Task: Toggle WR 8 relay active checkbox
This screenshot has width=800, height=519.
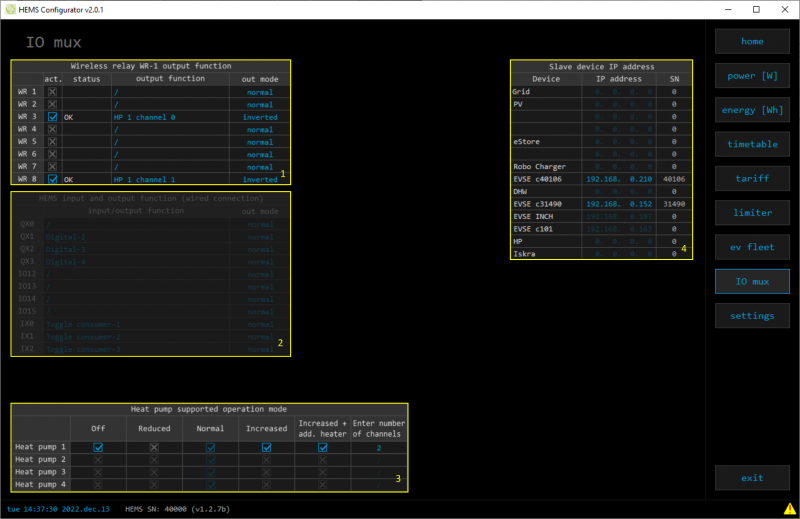Action: [53, 180]
